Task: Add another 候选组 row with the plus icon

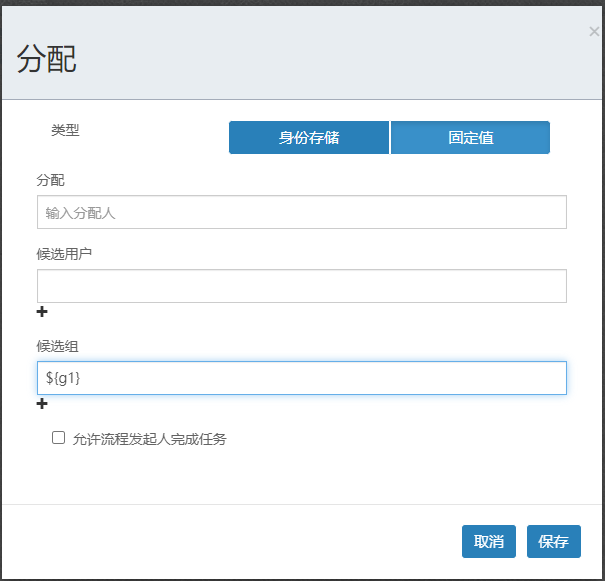Action: coord(42,404)
